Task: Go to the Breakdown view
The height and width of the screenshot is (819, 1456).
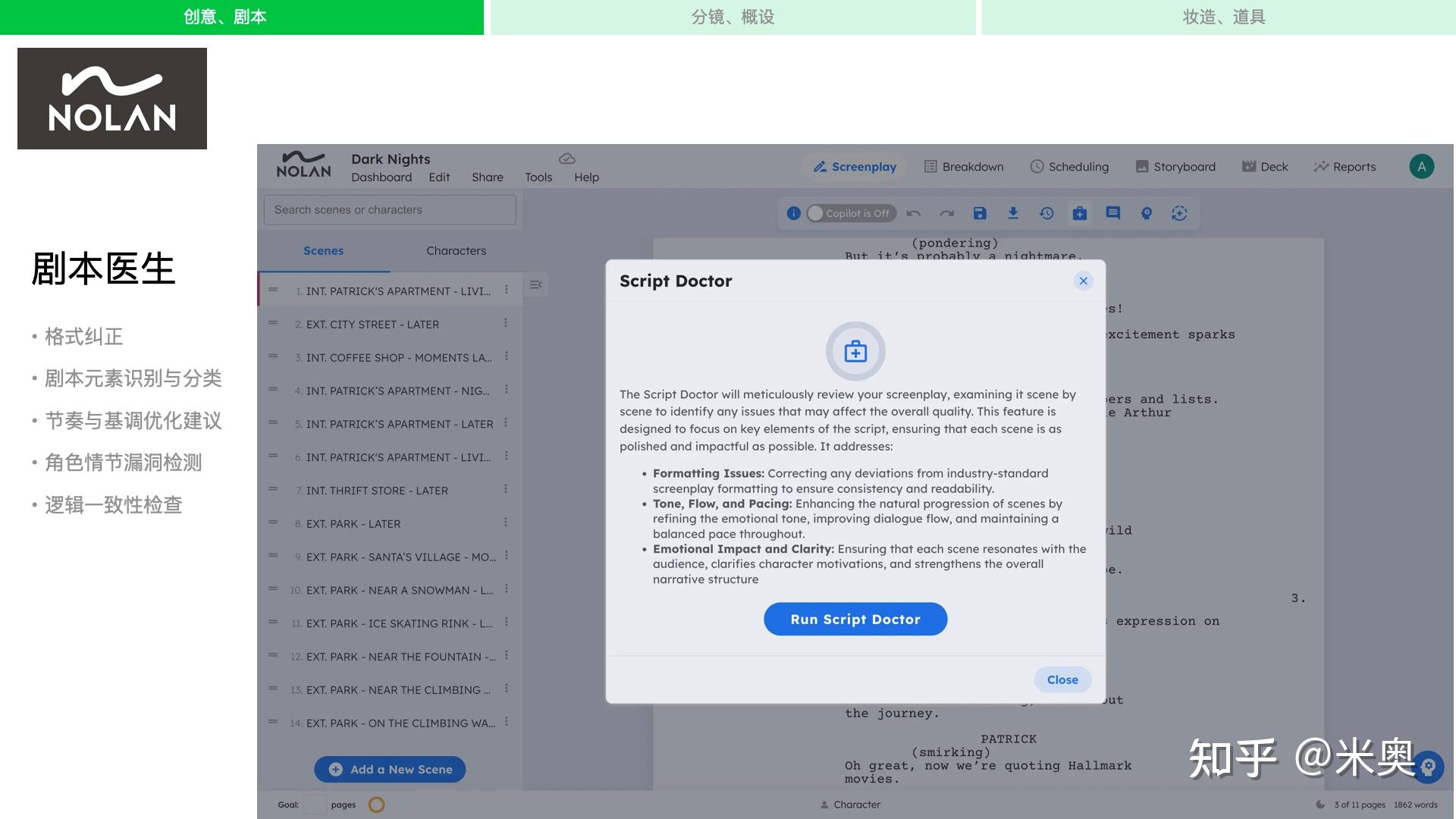Action: pos(964,167)
